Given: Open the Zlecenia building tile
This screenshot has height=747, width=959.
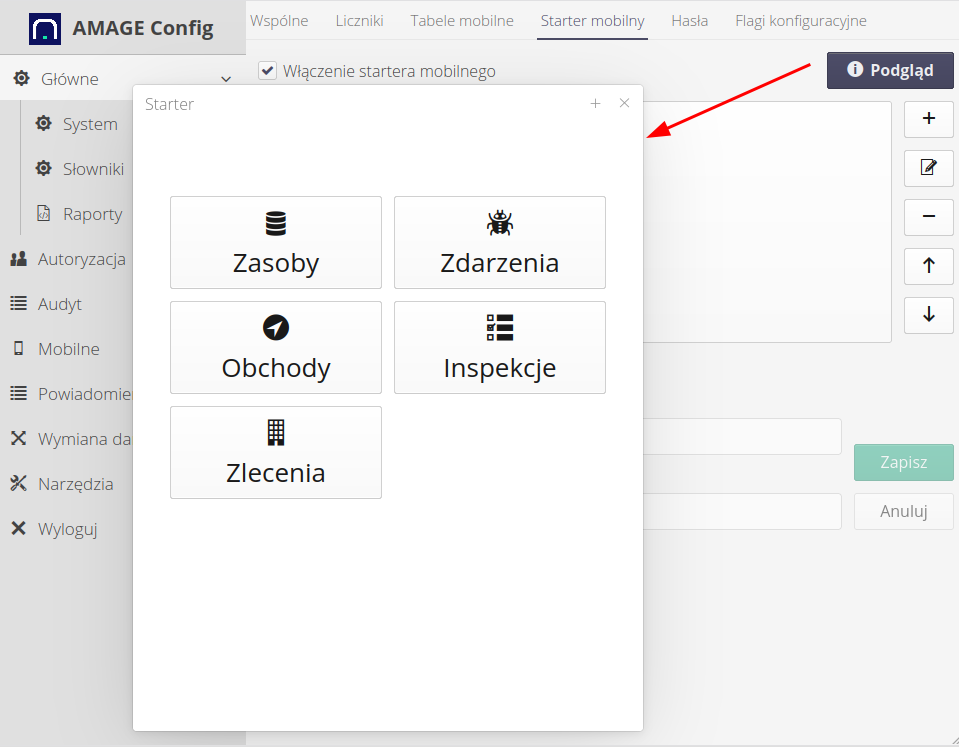Looking at the screenshot, I should tap(276, 453).
